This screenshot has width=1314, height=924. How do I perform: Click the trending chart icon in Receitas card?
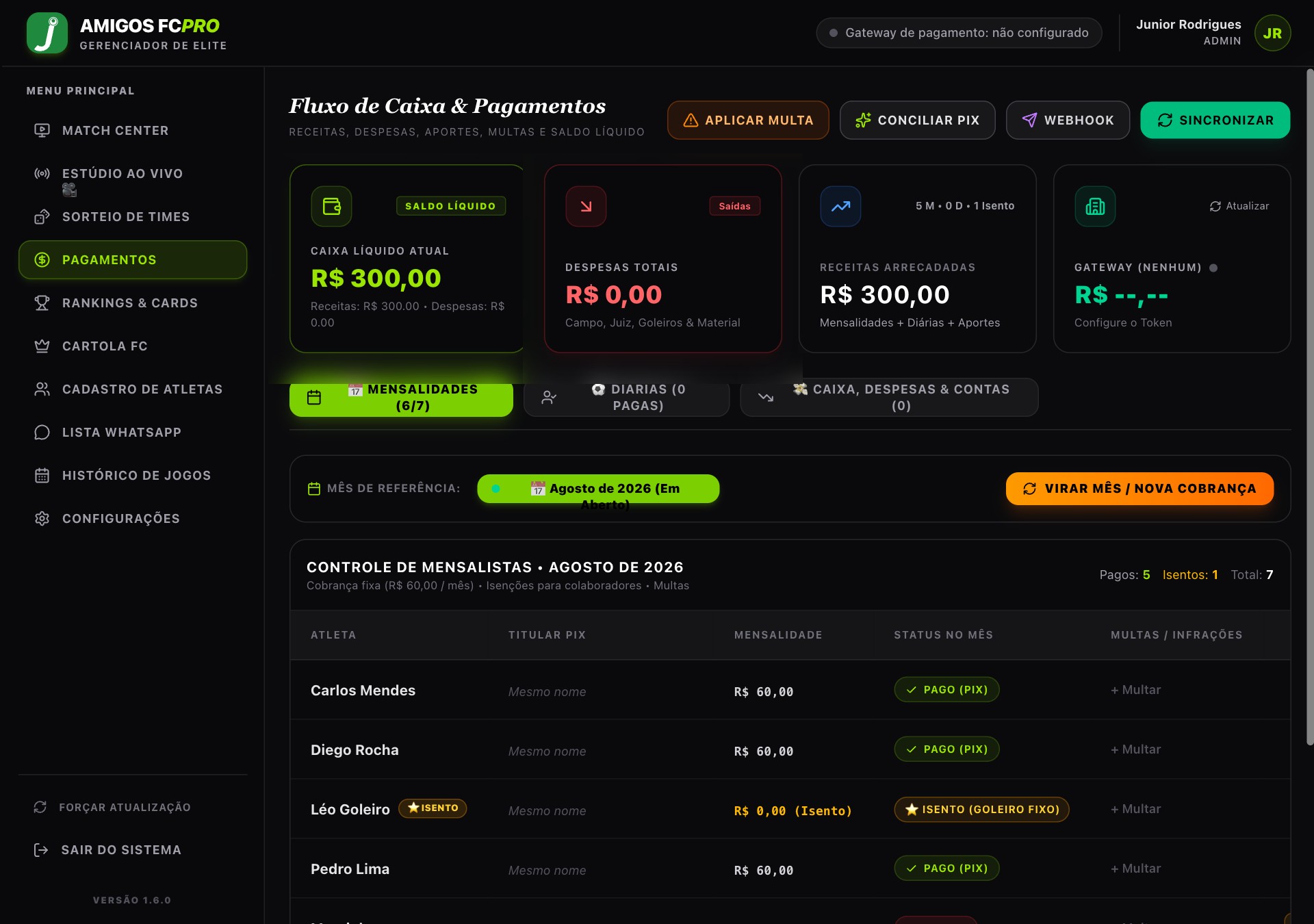(x=840, y=206)
